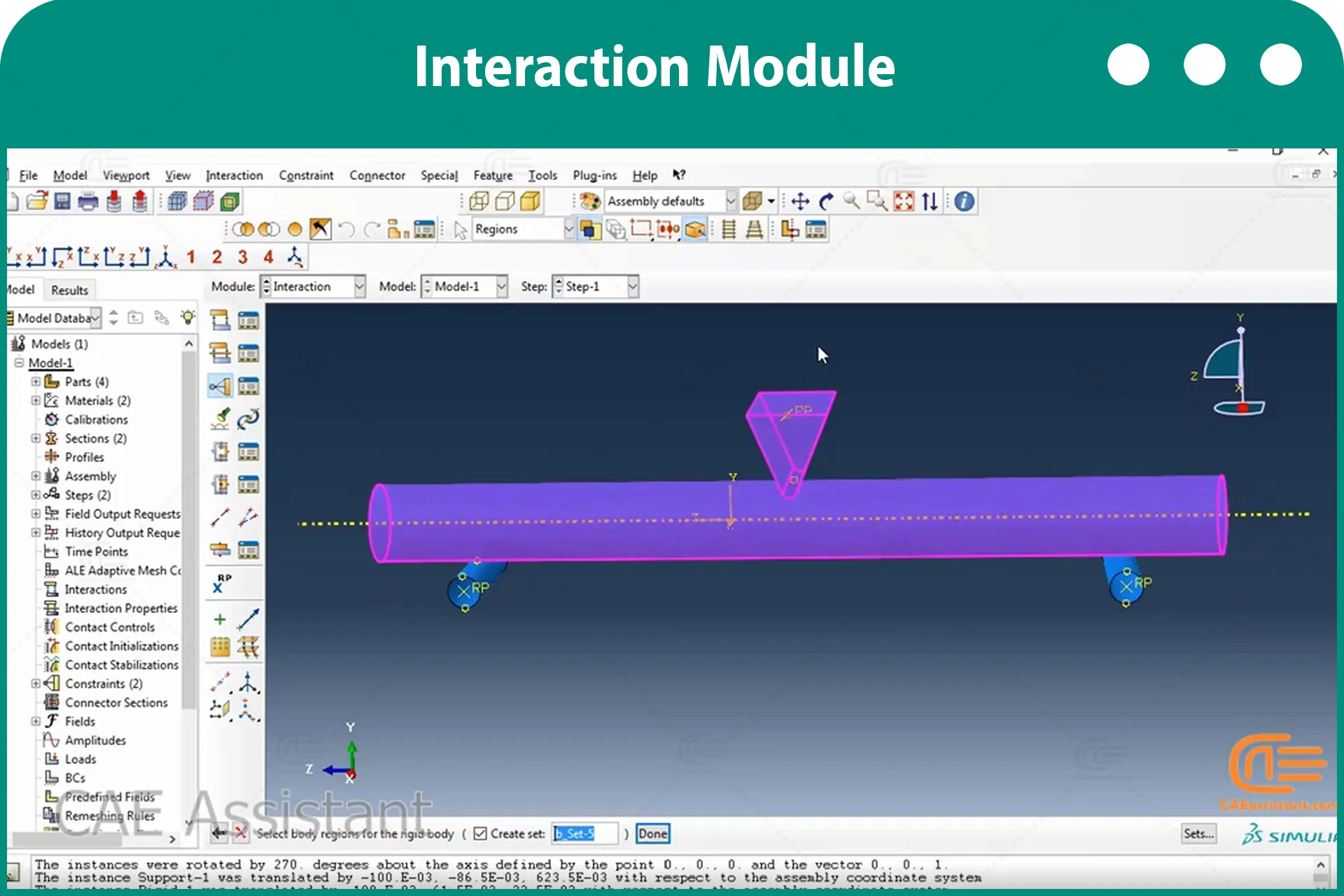The width and height of the screenshot is (1344, 896).
Task: Click the Create Reference Point RP icon
Action: pyautogui.click(x=222, y=583)
